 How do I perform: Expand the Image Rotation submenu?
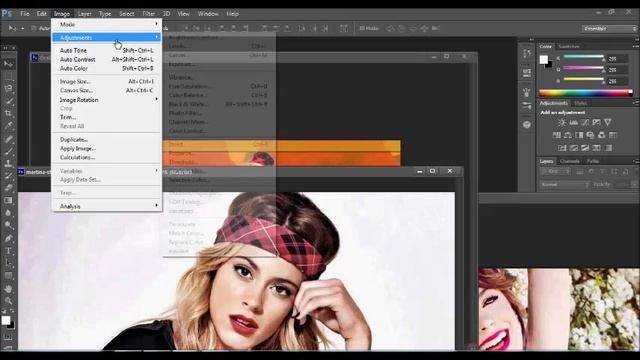[107, 100]
